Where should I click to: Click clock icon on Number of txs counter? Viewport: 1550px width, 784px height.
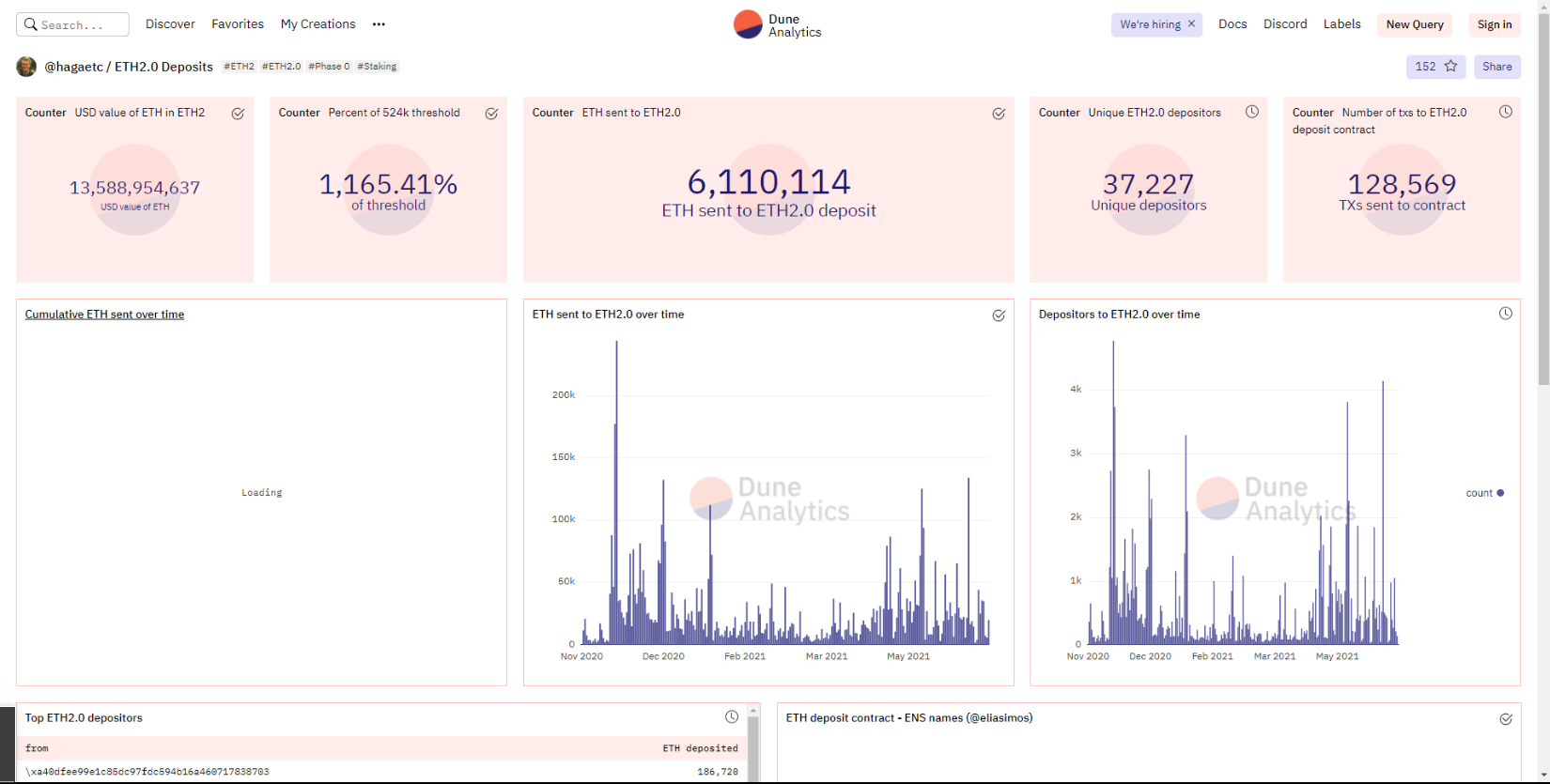(x=1506, y=112)
